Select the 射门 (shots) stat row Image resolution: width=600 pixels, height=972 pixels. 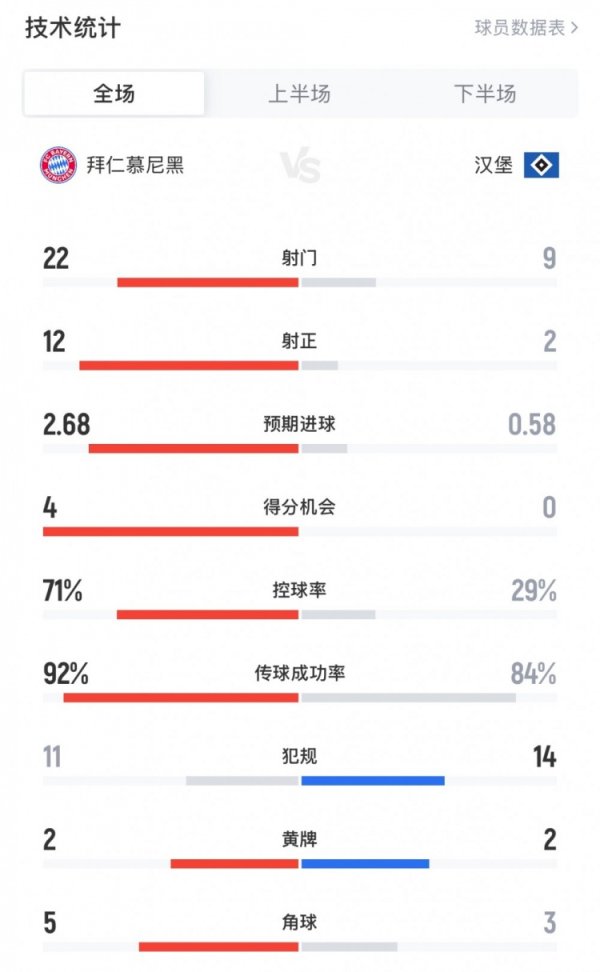tap(300, 259)
